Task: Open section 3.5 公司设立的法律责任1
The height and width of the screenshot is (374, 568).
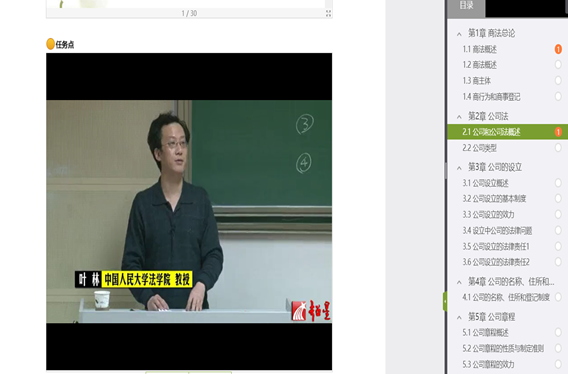Action: click(496, 246)
